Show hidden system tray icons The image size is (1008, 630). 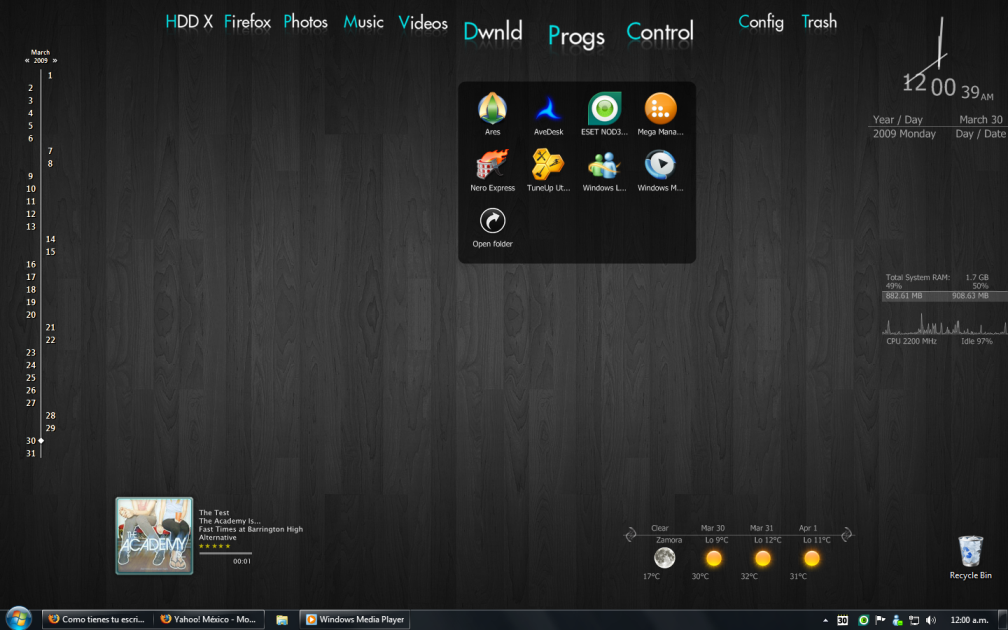825,620
